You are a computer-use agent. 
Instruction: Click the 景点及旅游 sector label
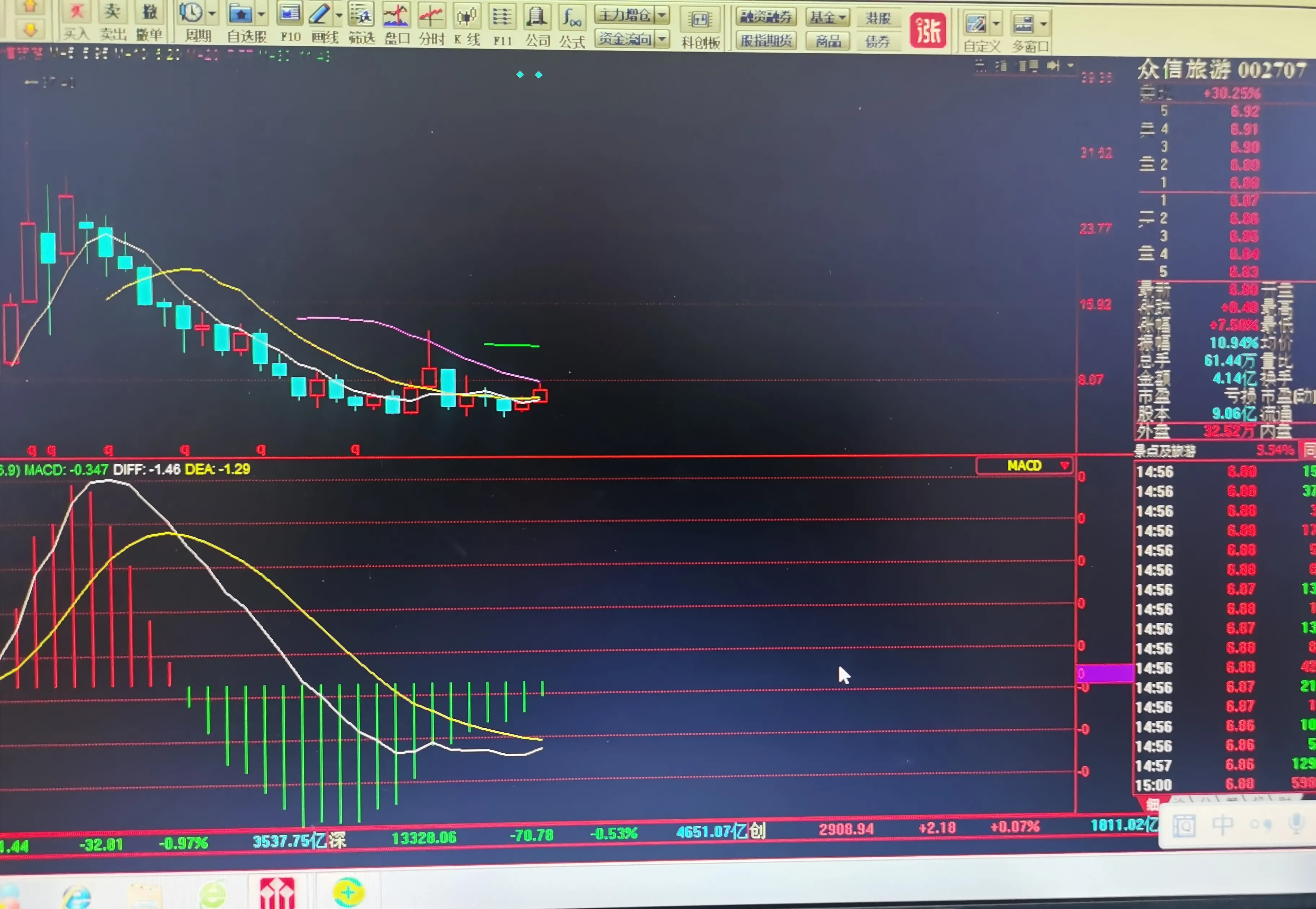click(x=1165, y=451)
